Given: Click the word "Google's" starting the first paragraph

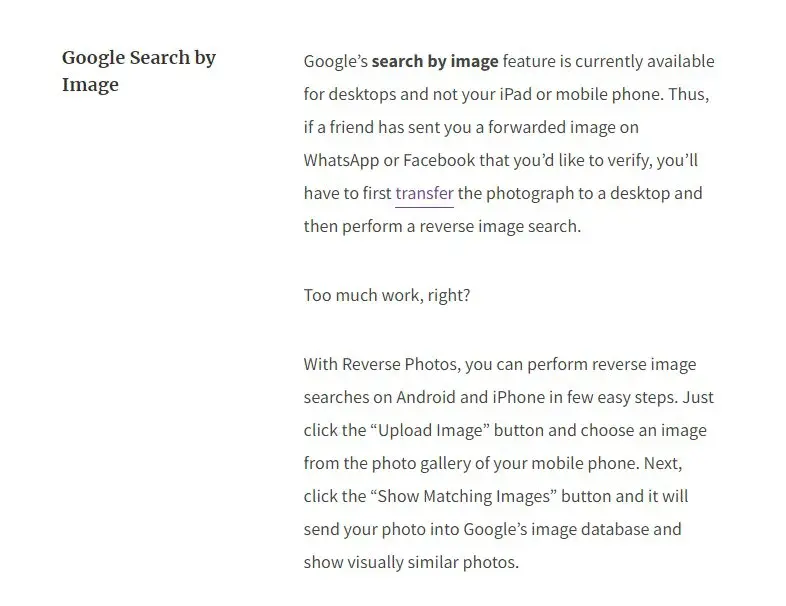Looking at the screenshot, I should (x=335, y=61).
